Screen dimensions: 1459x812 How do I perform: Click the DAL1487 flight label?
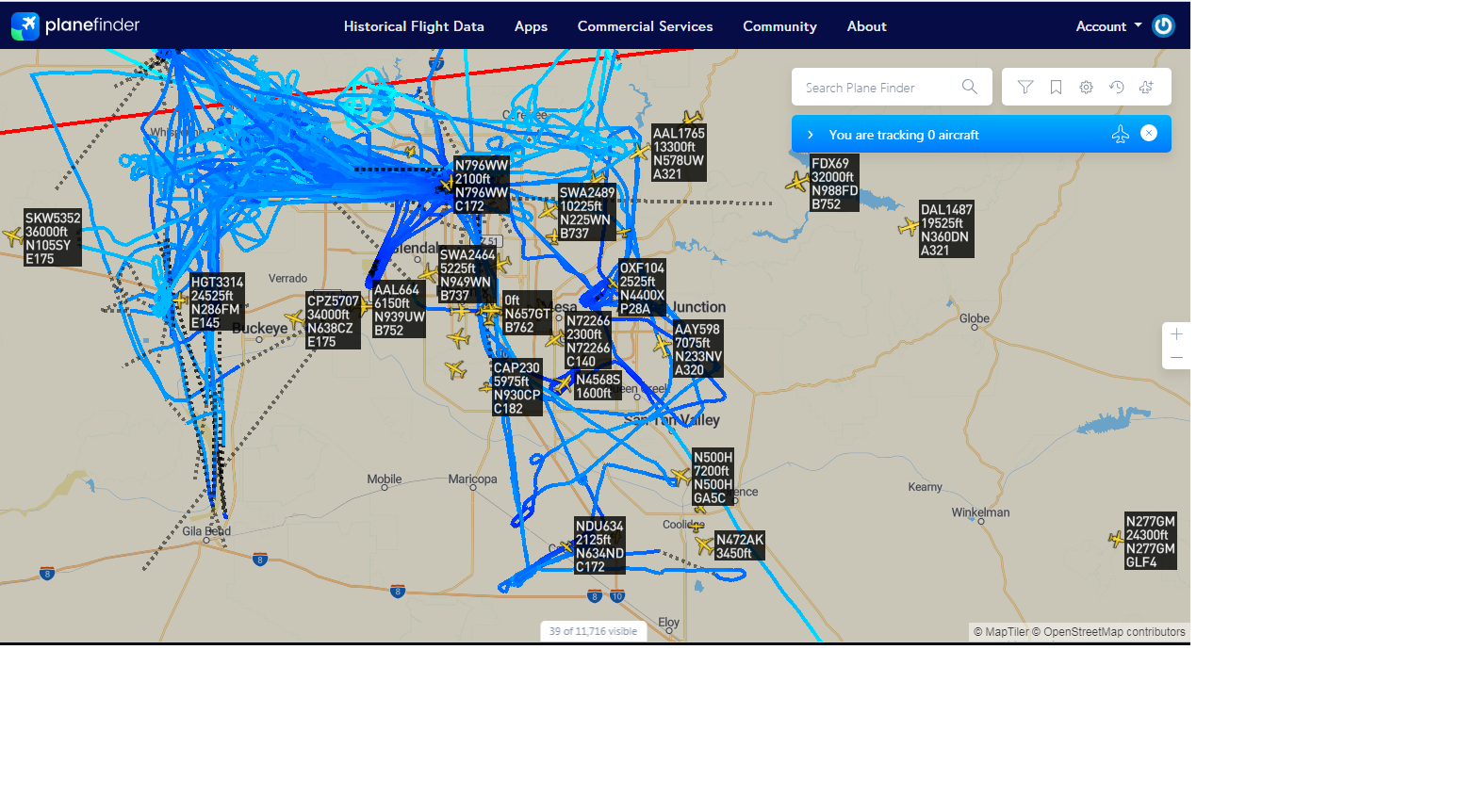pyautogui.click(x=946, y=230)
